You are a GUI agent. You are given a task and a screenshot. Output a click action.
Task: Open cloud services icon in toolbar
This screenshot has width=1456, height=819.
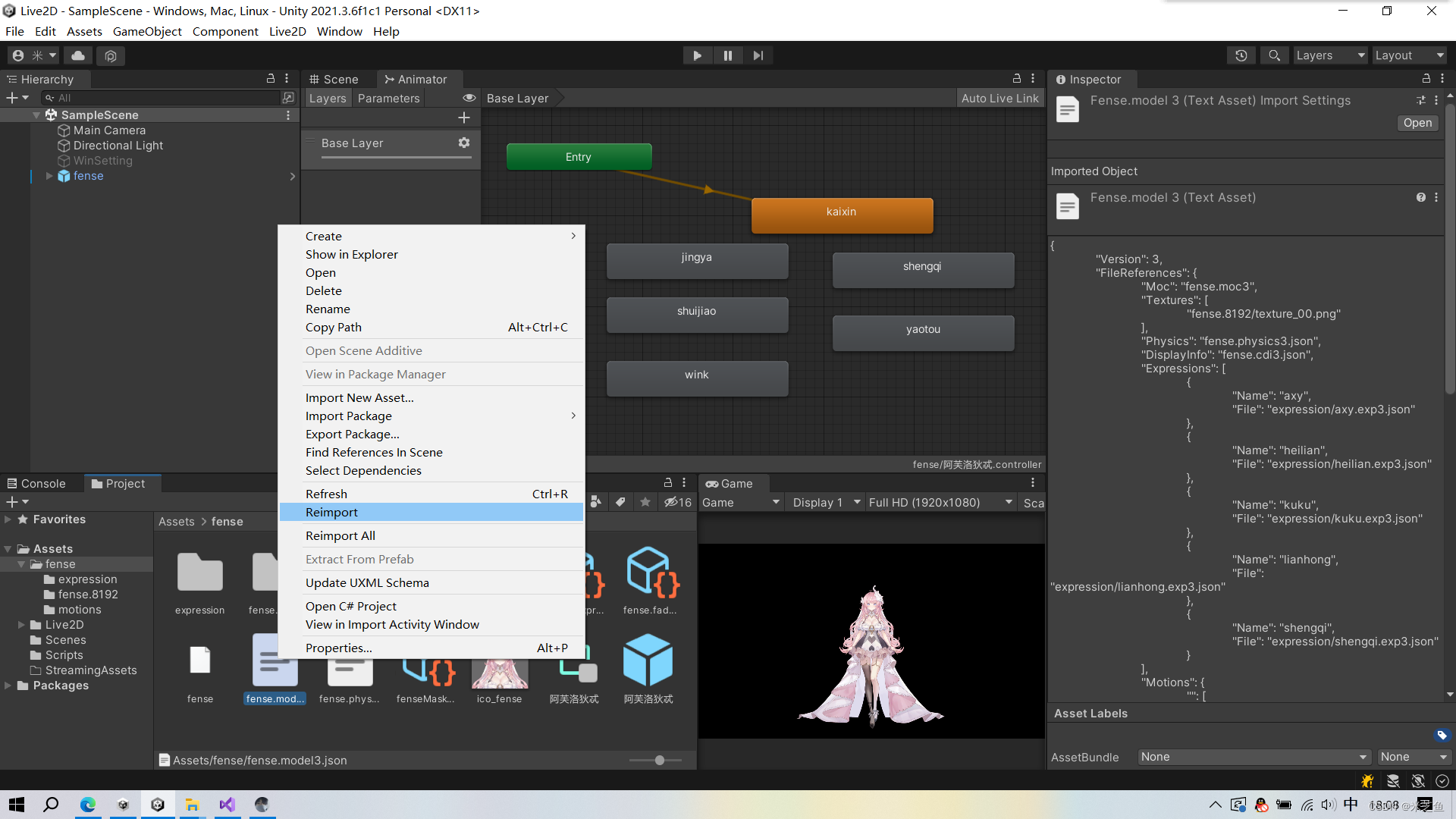click(78, 55)
